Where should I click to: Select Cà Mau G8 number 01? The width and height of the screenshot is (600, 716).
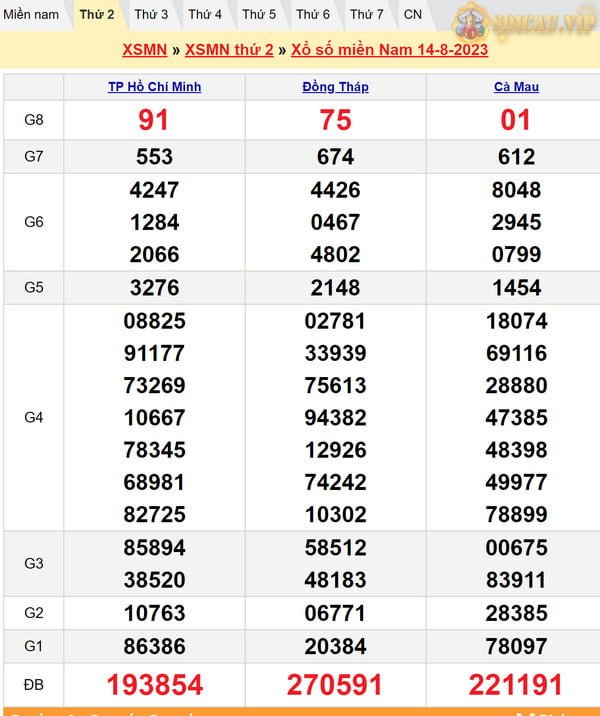[516, 120]
